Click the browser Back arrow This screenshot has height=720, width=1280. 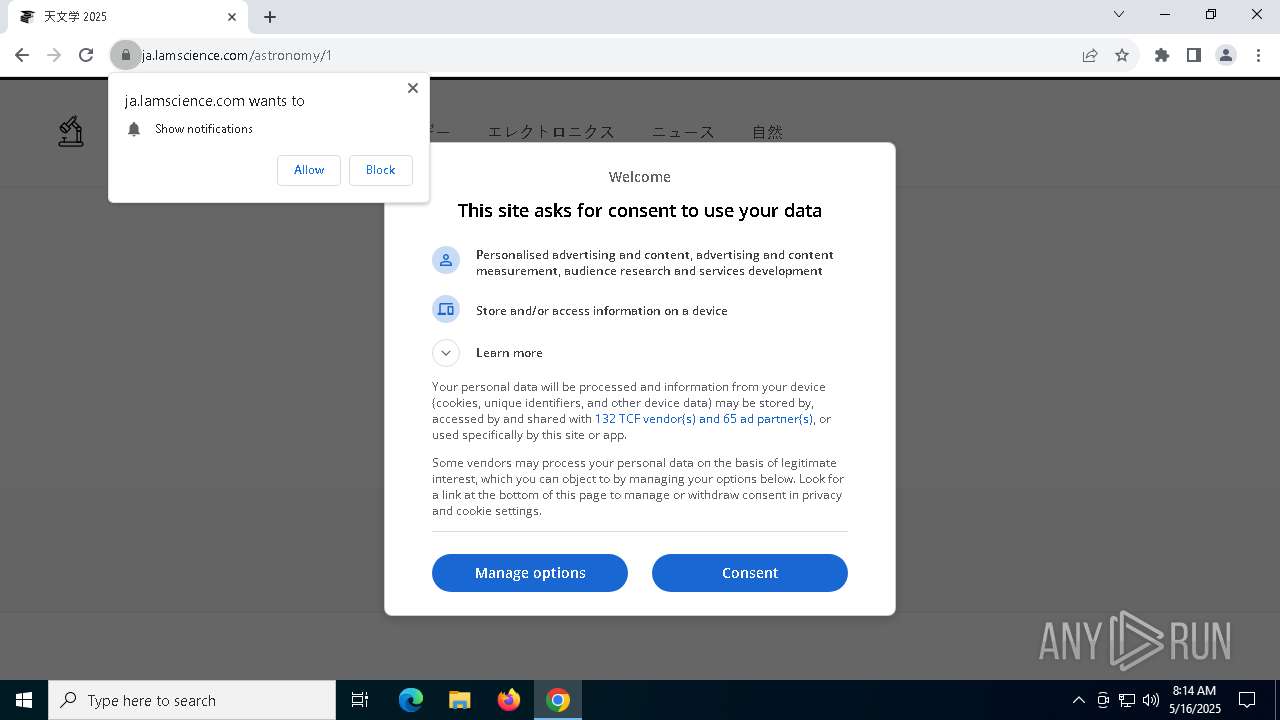pyautogui.click(x=22, y=55)
